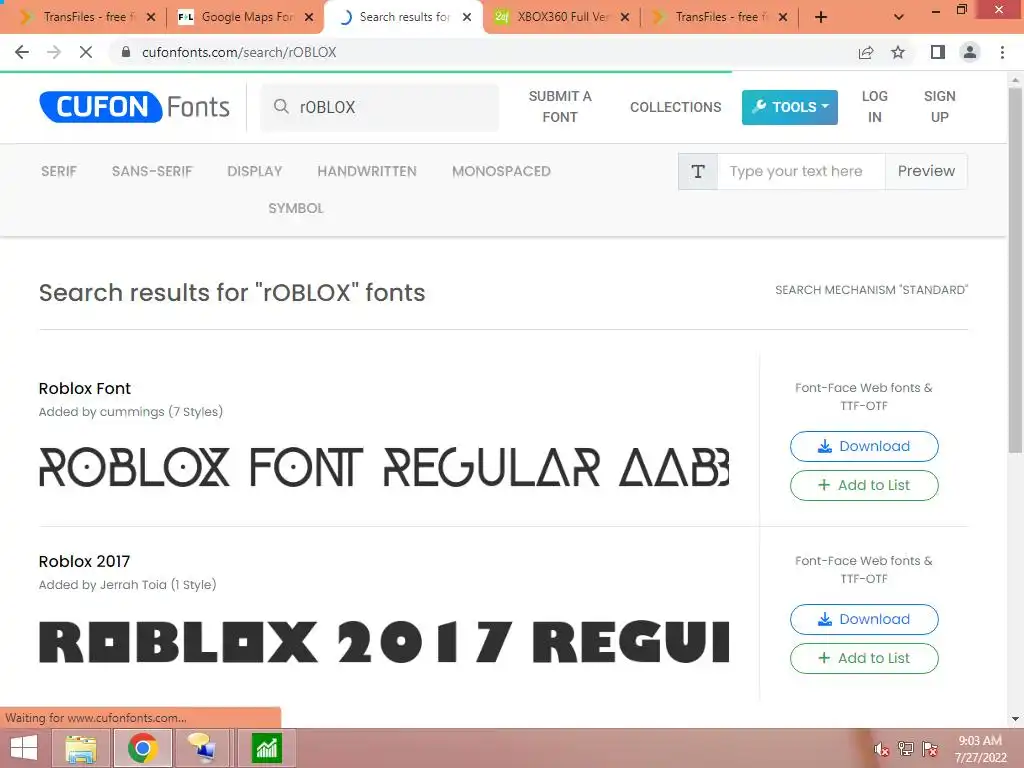Open a new tab with the plus button
The width and height of the screenshot is (1024, 768).
click(x=821, y=17)
